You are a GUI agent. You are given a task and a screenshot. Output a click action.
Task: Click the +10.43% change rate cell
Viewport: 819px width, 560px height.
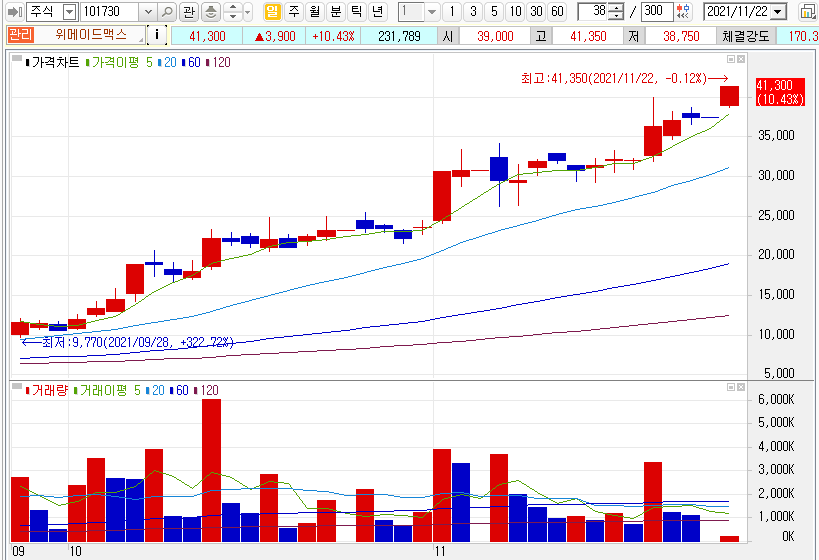pos(333,36)
